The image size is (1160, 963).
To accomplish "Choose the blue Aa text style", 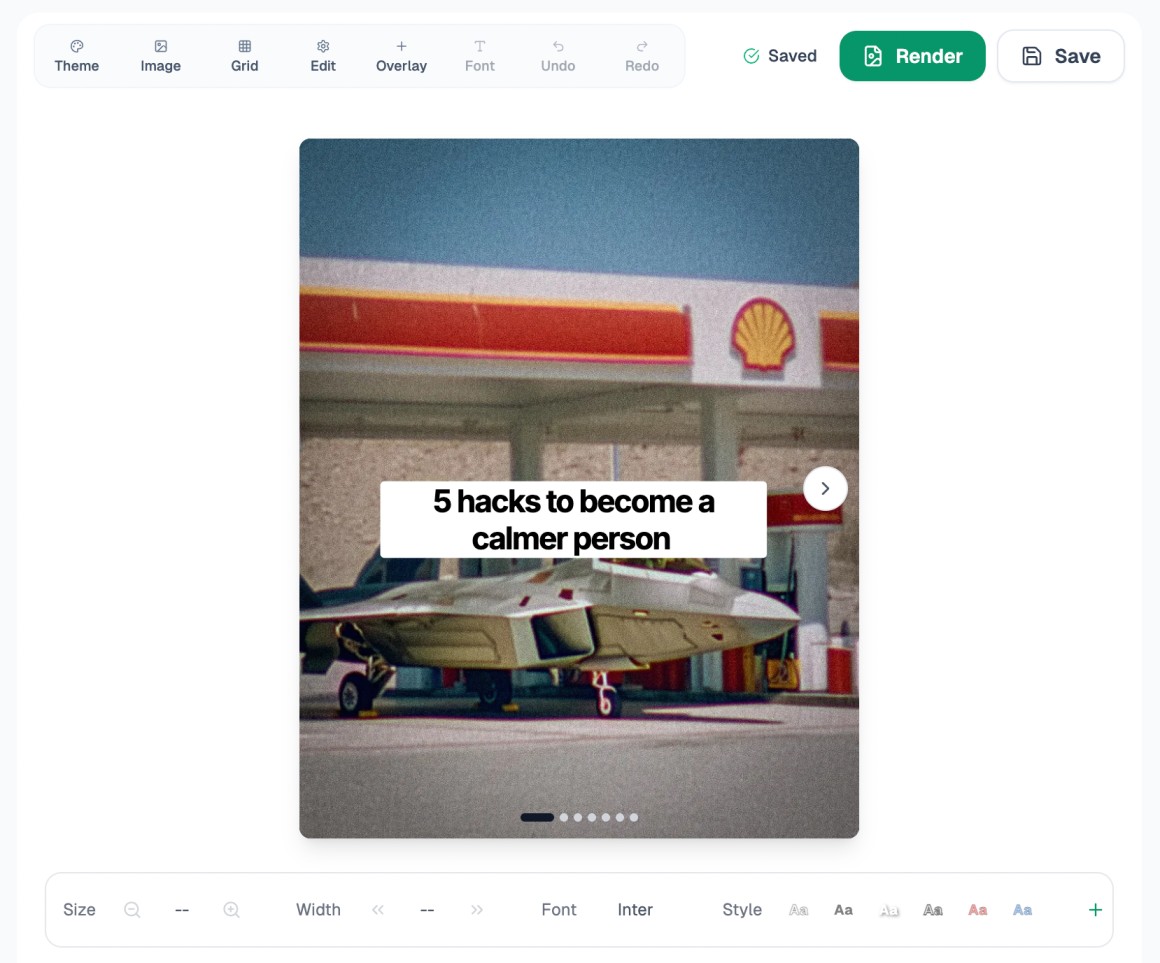I will [1022, 910].
